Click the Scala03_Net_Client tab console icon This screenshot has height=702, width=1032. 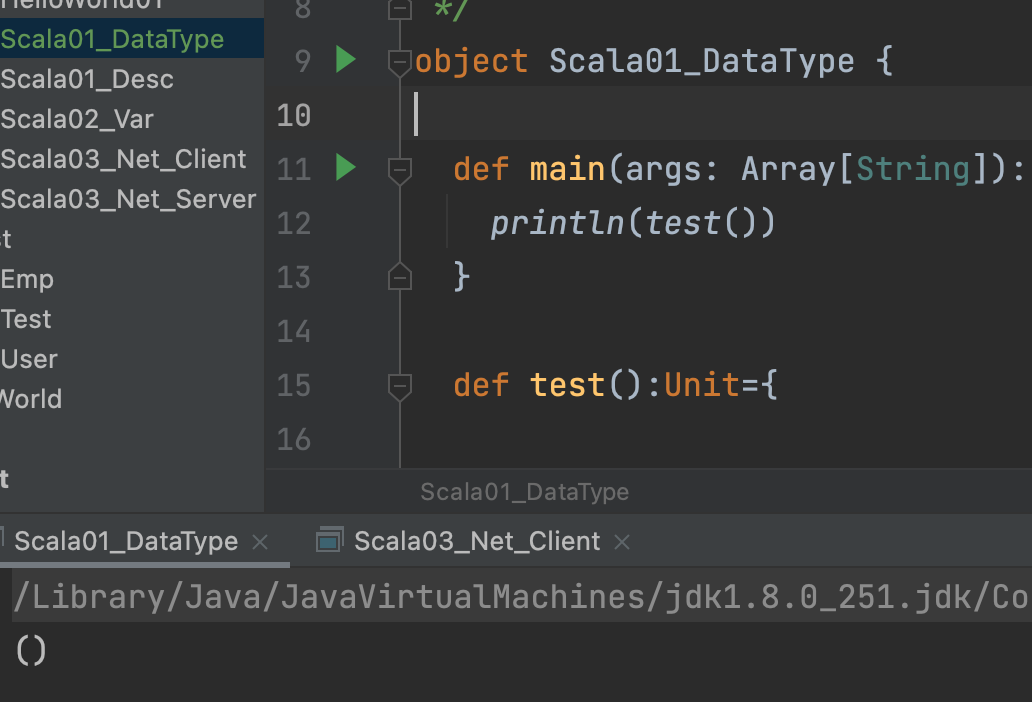(x=328, y=542)
